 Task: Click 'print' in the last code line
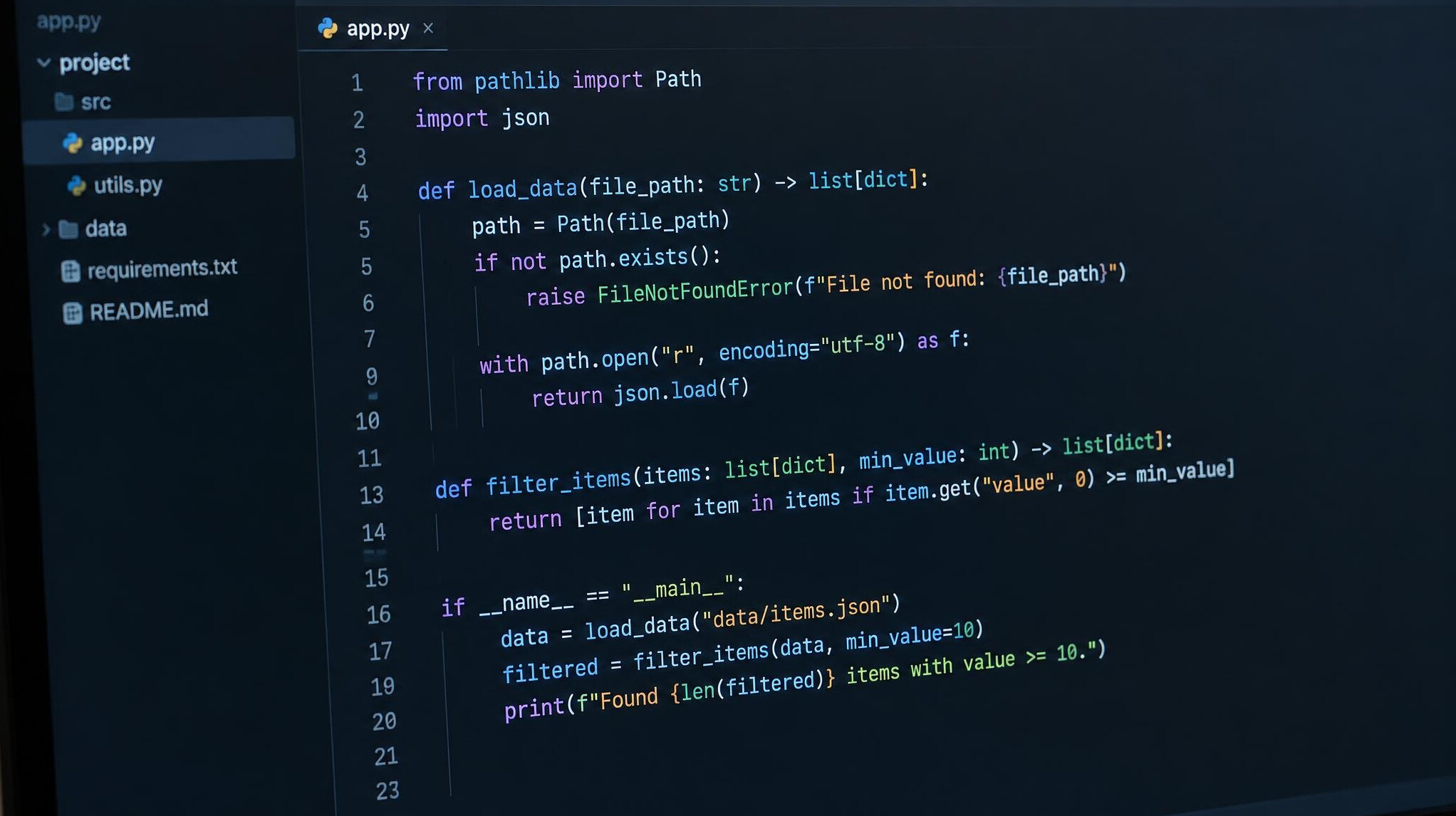(x=534, y=708)
